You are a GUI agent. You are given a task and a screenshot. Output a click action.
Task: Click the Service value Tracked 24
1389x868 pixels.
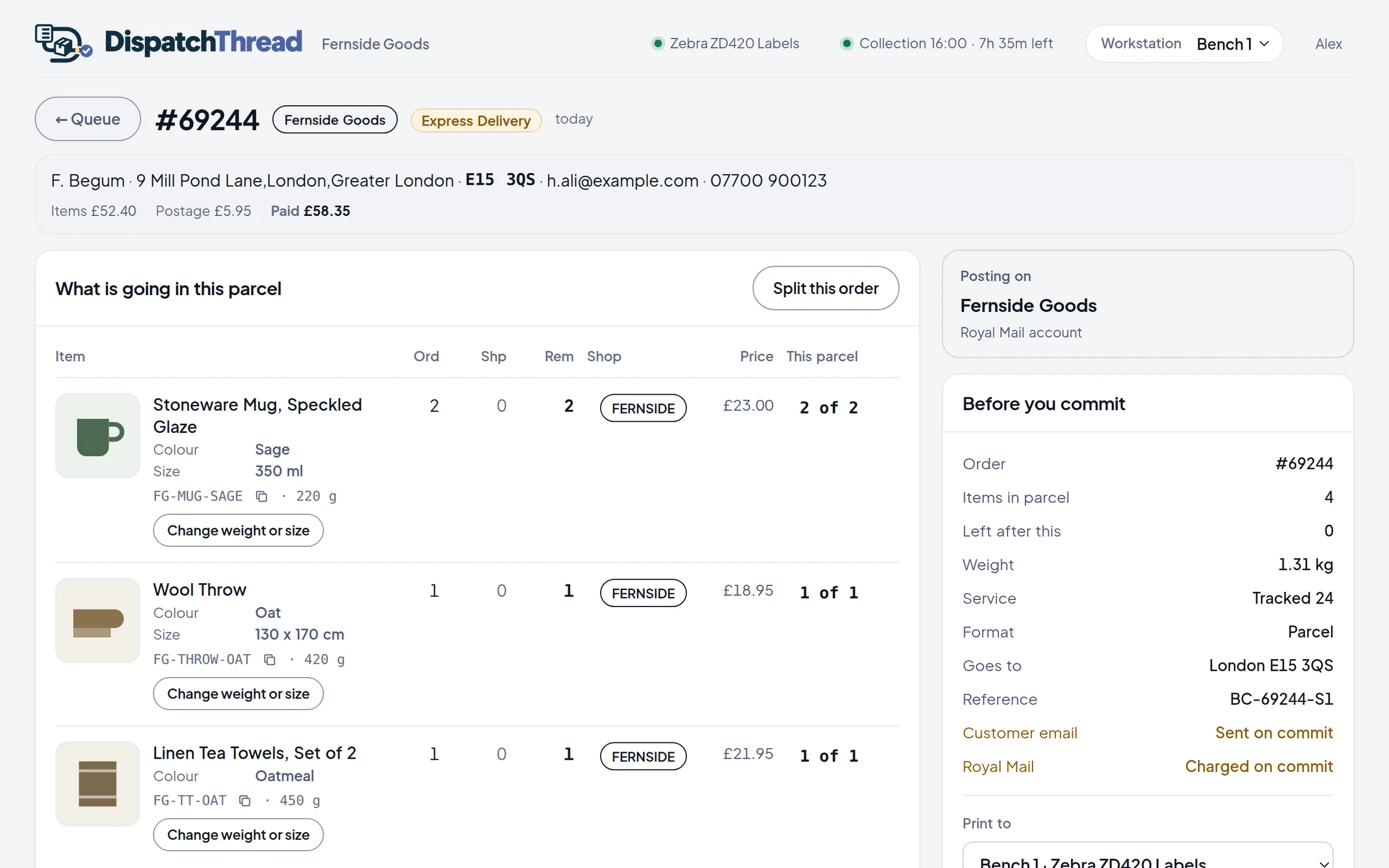(1292, 598)
